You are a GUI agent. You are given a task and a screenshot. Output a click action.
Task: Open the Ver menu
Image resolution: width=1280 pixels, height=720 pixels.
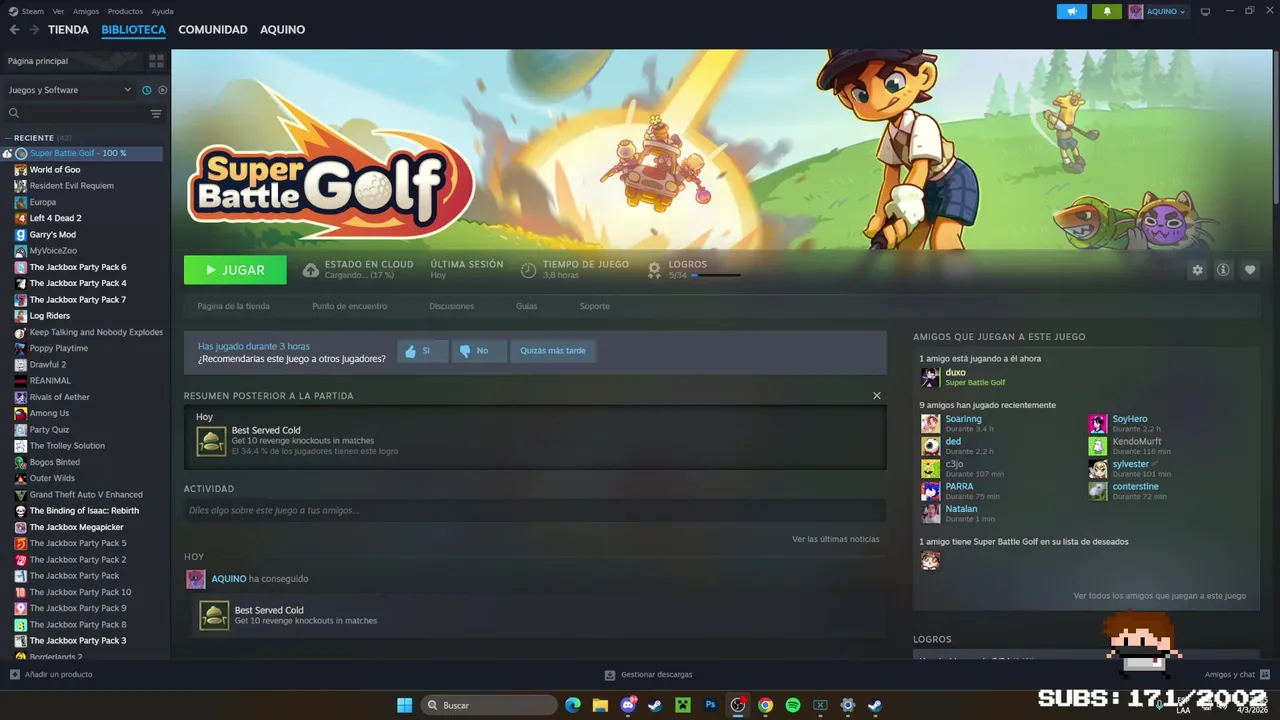click(58, 11)
